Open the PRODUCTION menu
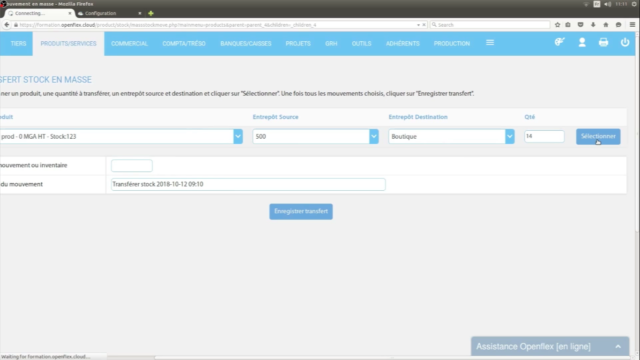 (452, 43)
